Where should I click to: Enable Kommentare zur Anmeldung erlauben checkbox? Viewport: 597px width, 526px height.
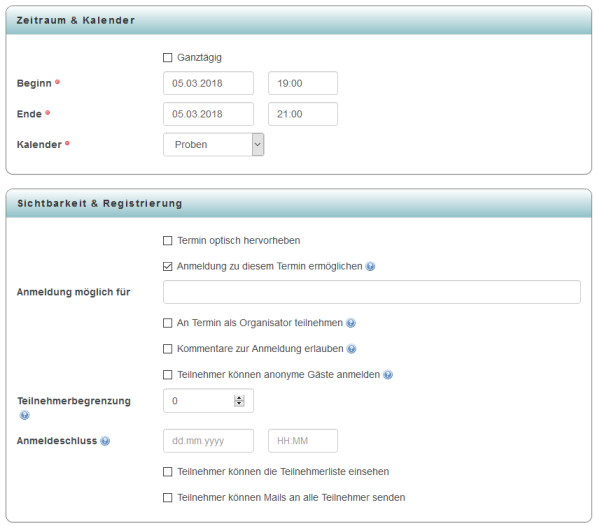pos(168,349)
